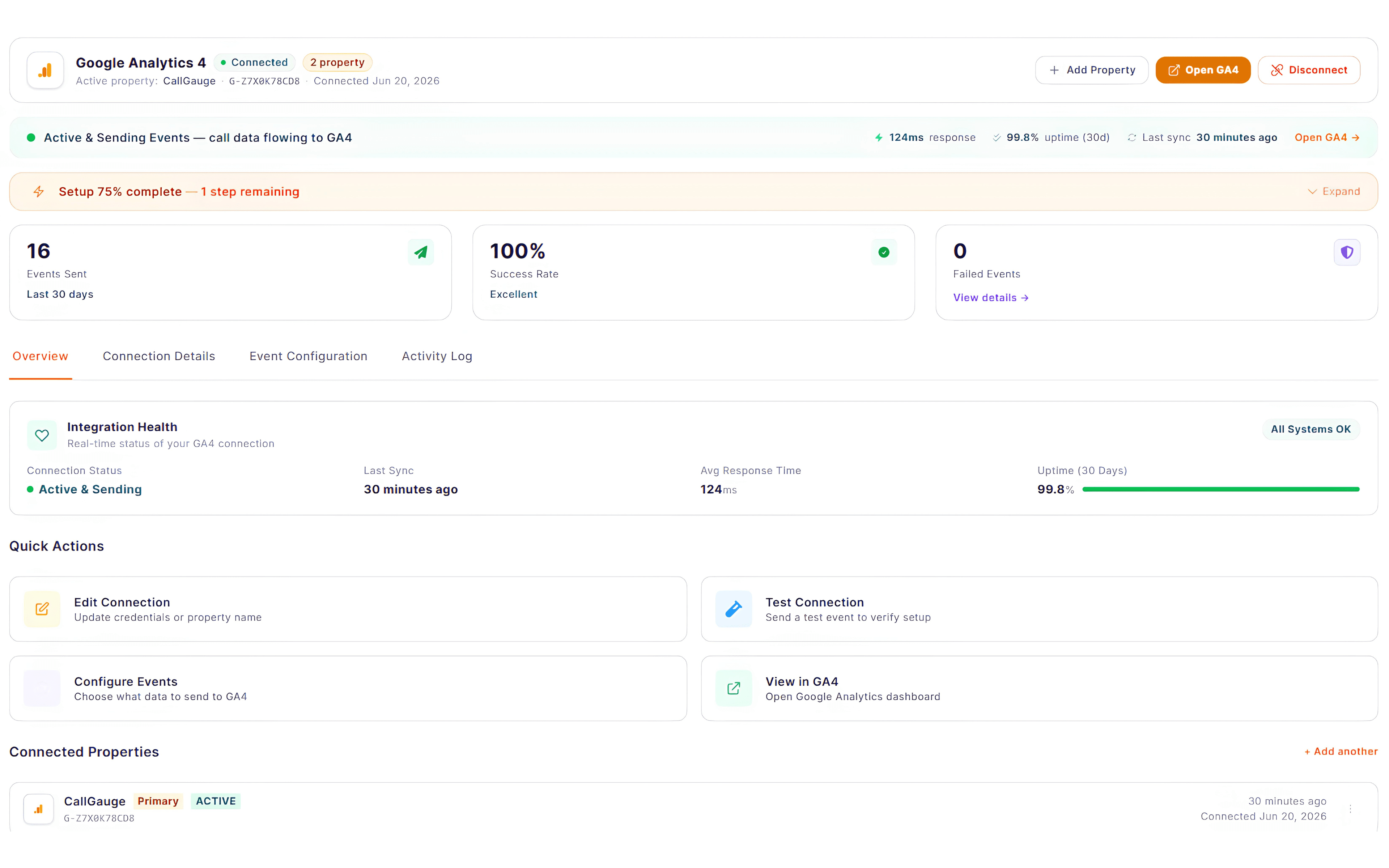Open View details link for Failed Events

tap(991, 298)
